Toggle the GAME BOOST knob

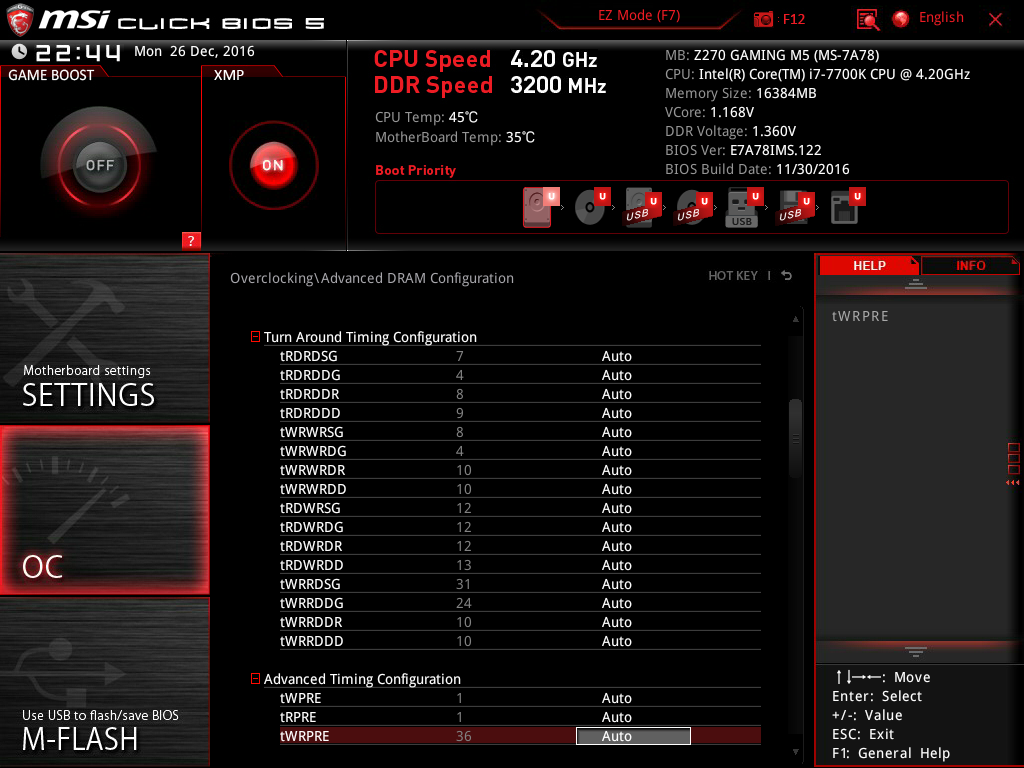click(99, 165)
